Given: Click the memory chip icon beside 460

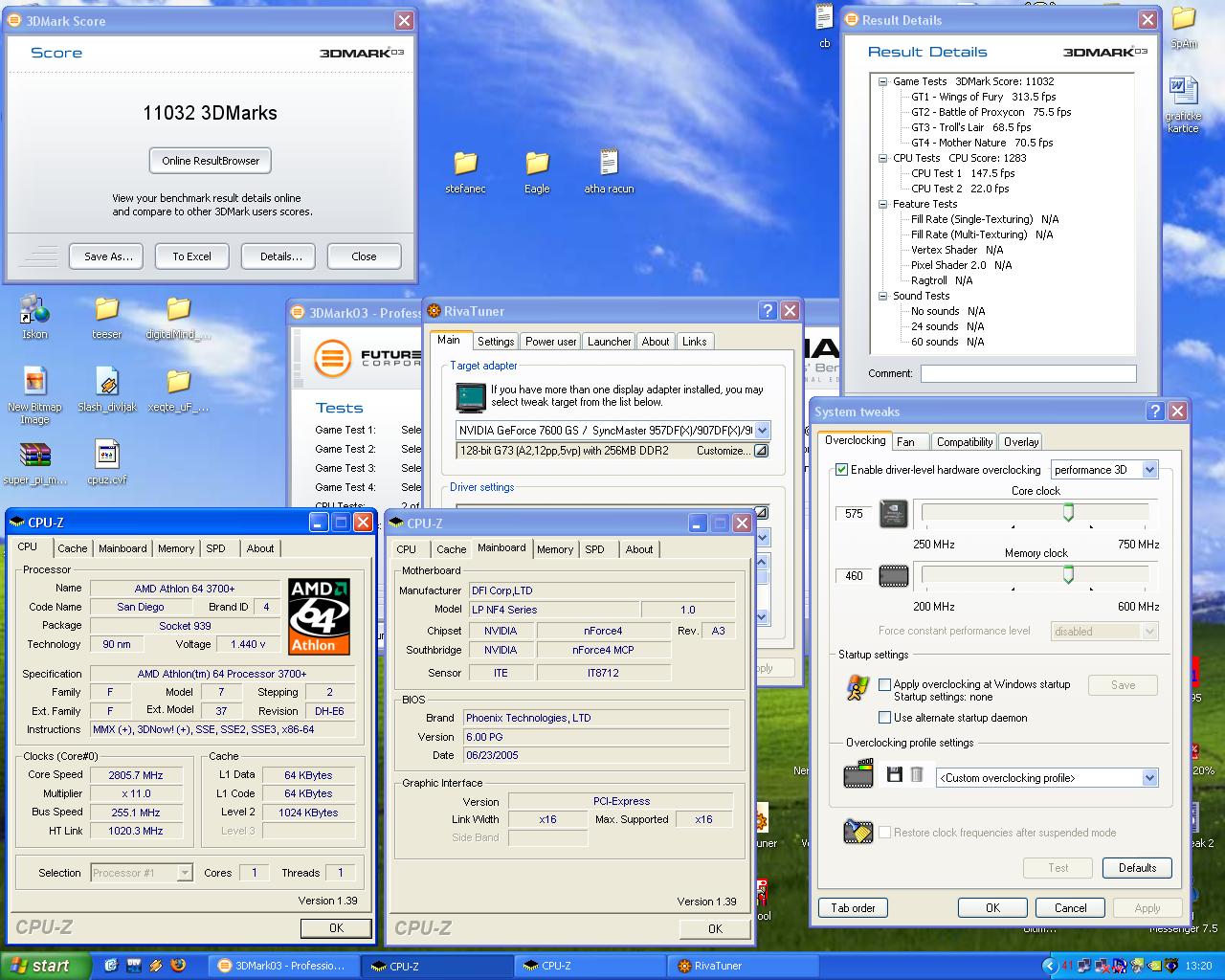Looking at the screenshot, I should coord(893,575).
